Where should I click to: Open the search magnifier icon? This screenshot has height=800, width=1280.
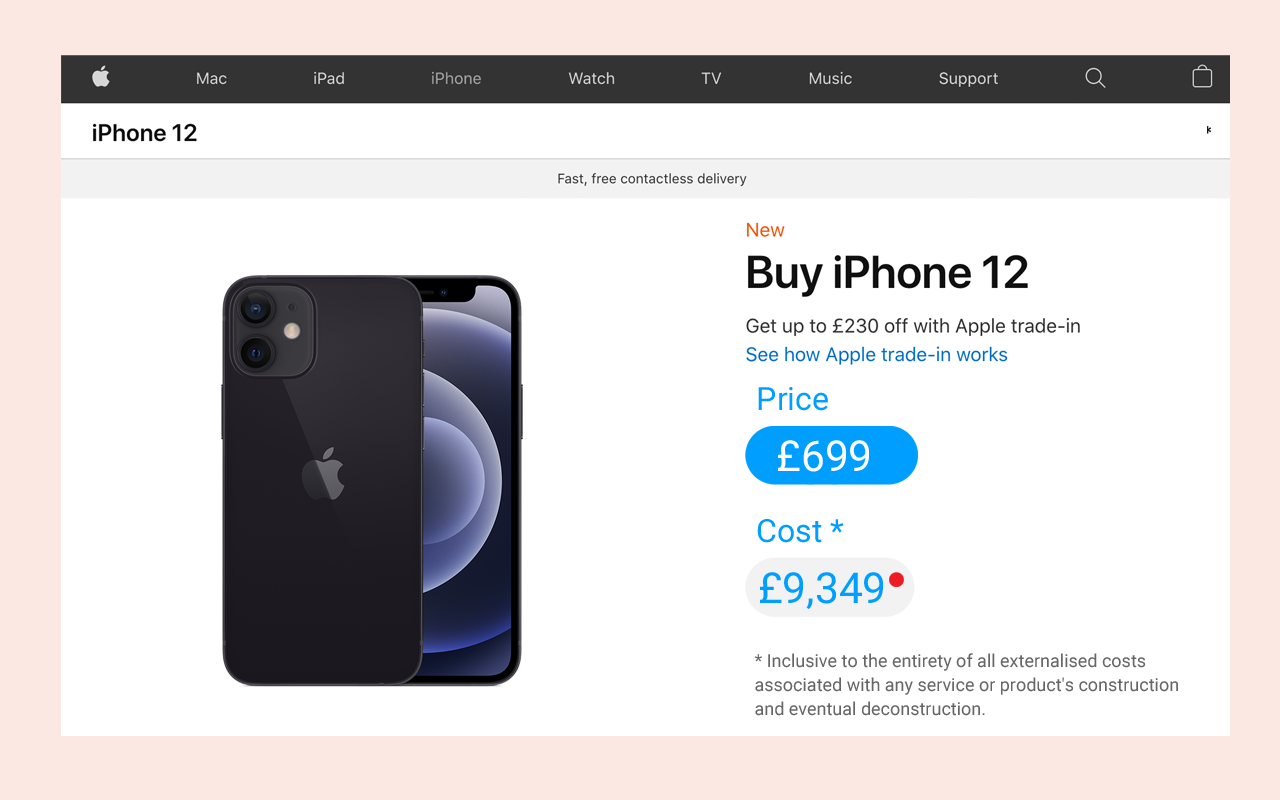[1095, 78]
